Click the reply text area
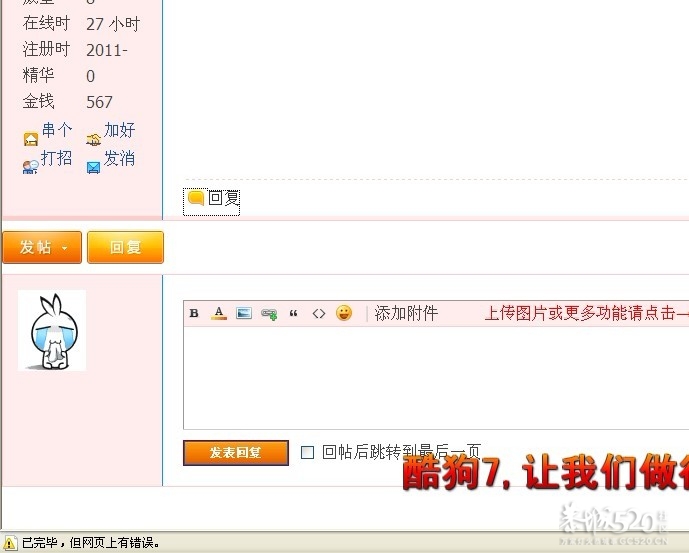689x553 pixels. (x=436, y=378)
